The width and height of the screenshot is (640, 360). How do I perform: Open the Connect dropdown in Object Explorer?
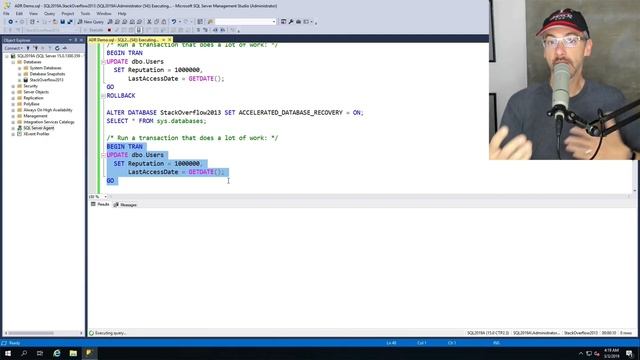pyautogui.click(x=13, y=48)
